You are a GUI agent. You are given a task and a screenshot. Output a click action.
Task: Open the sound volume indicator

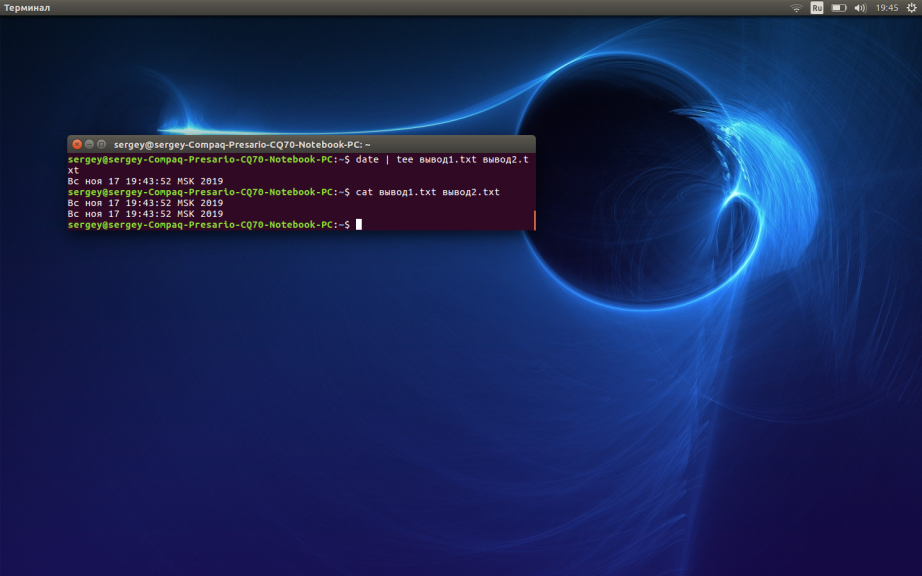pos(860,8)
